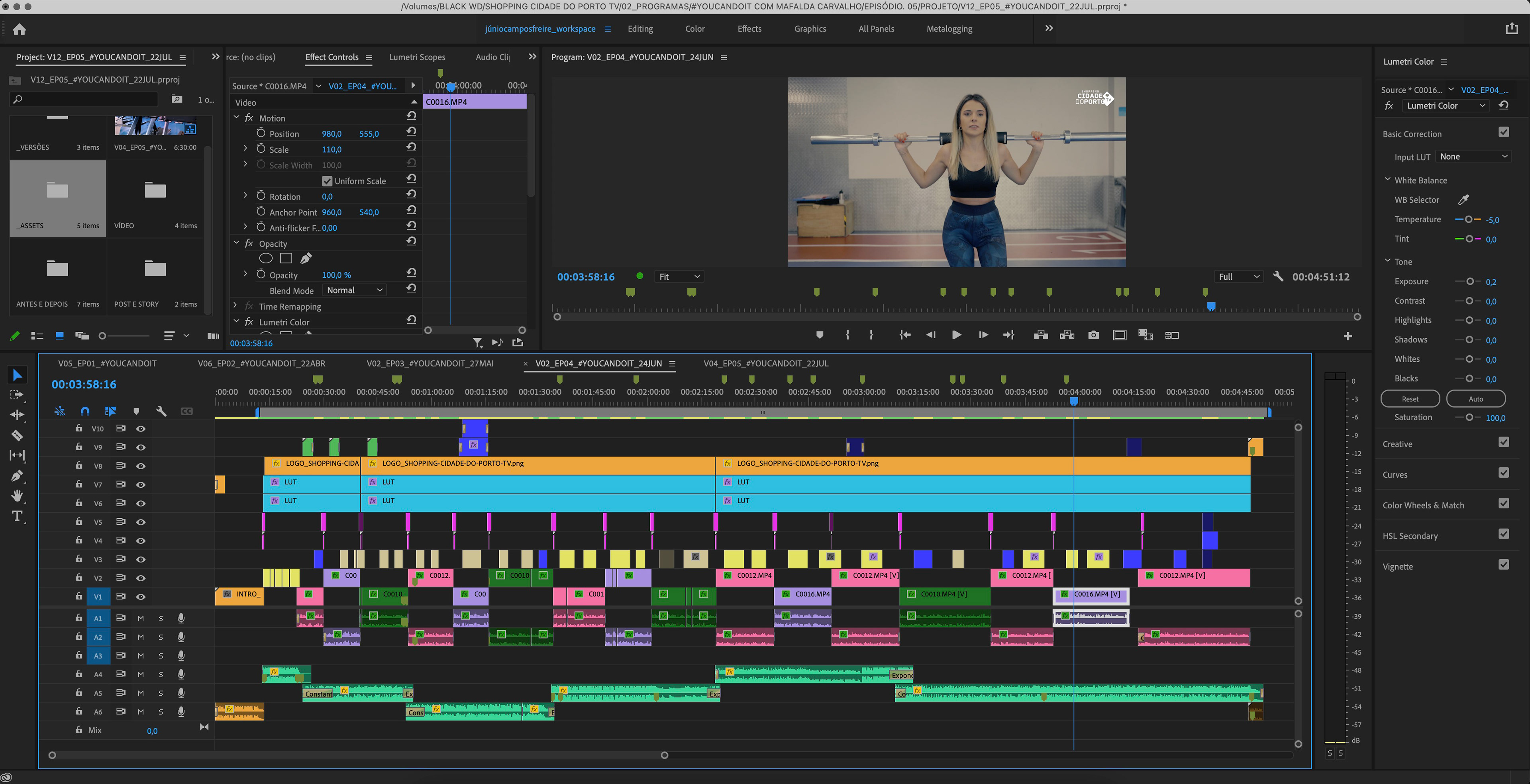Viewport: 1530px width, 784px height.
Task: Open the Input LUT dropdown
Action: (1473, 157)
